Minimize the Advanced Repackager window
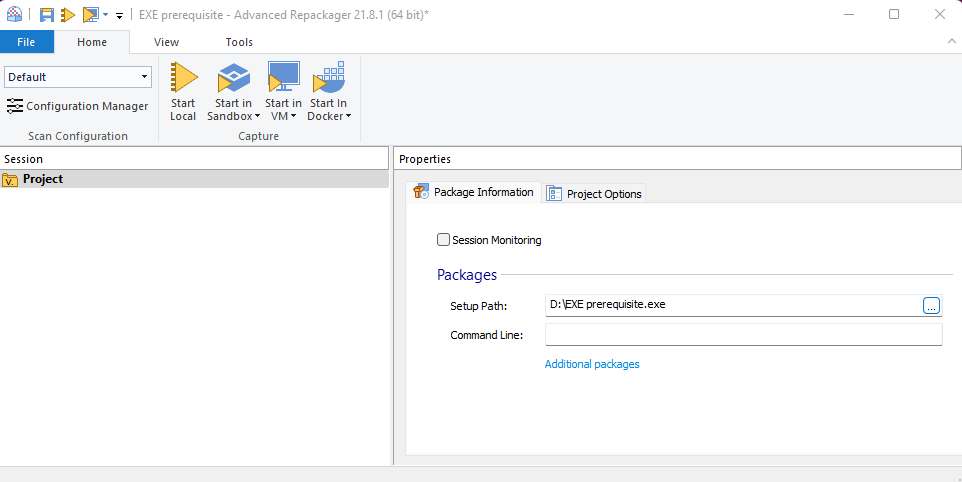This screenshot has width=962, height=482. 848,14
